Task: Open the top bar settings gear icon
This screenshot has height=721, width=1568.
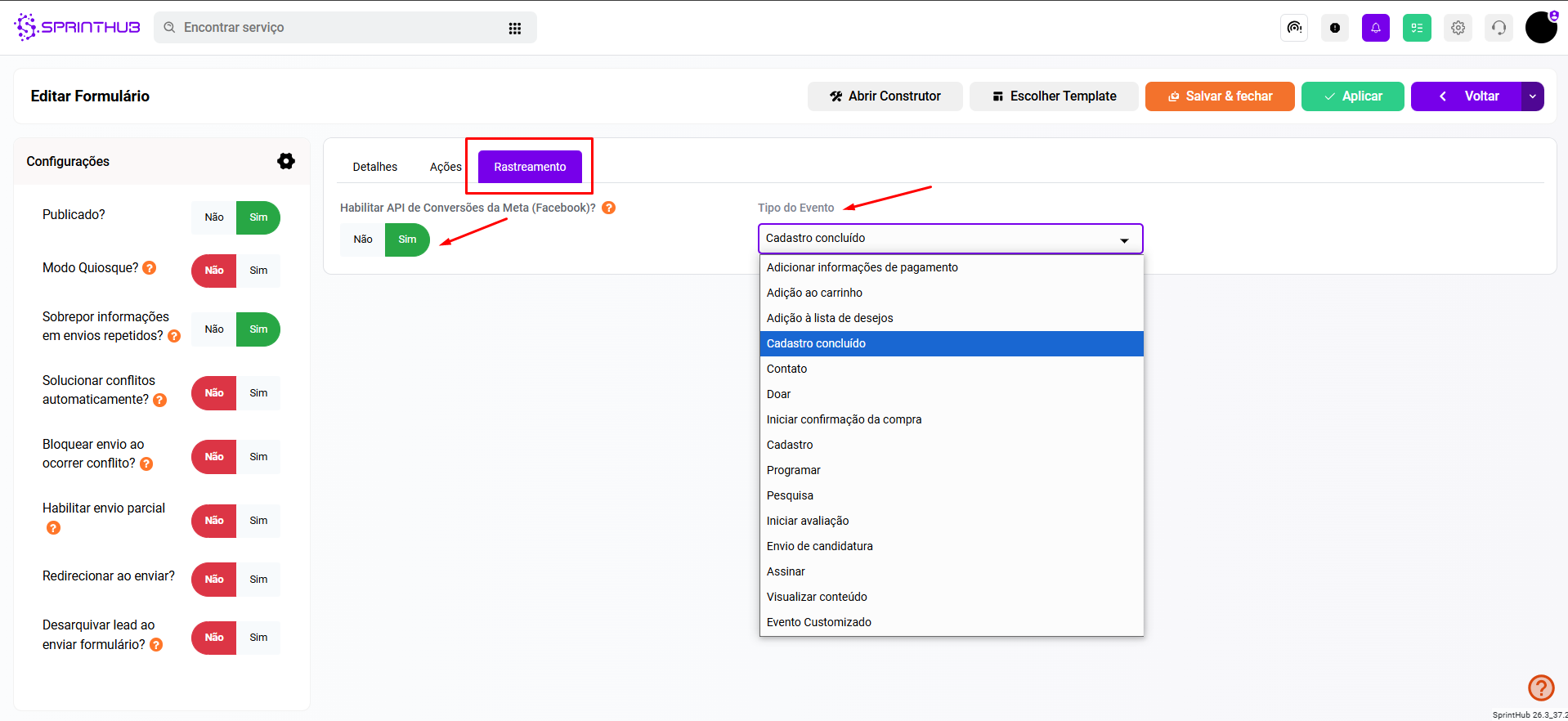Action: [1458, 28]
